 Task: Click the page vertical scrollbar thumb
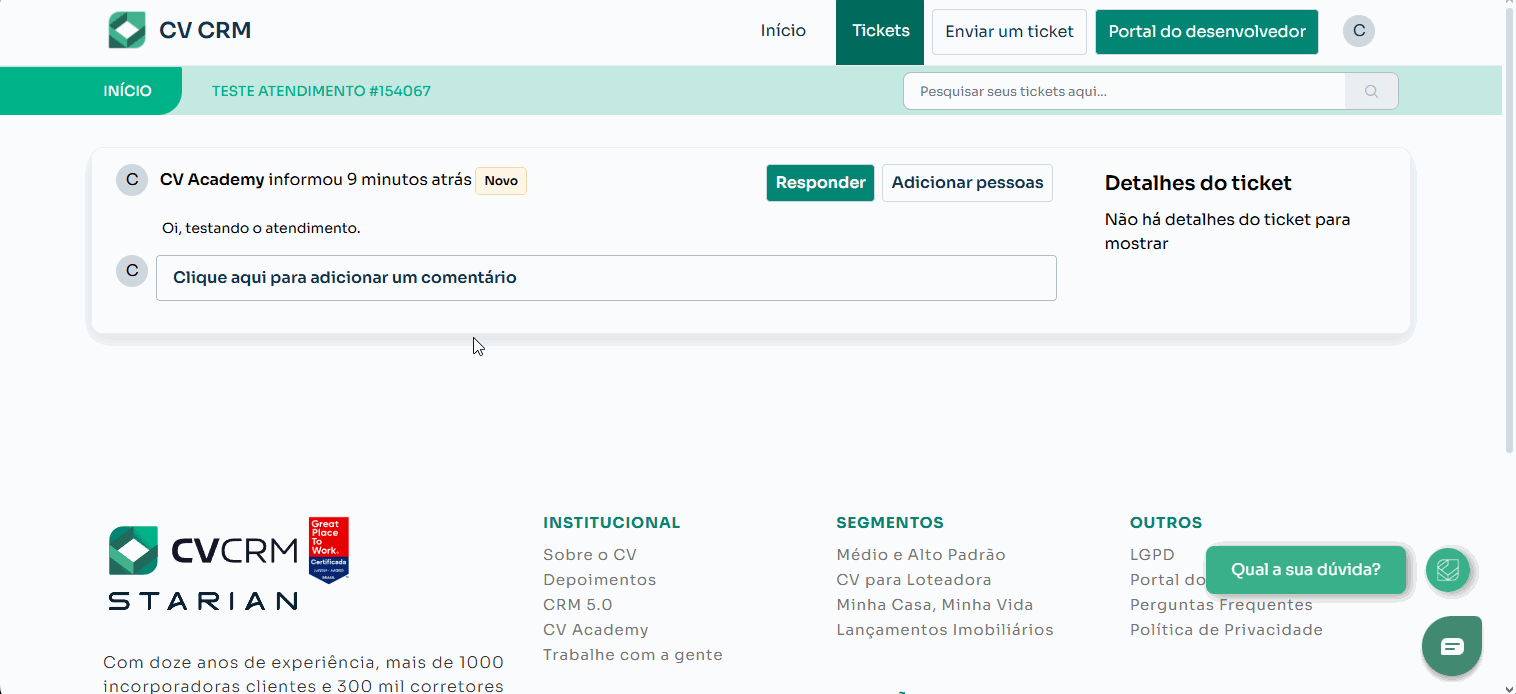[x=1509, y=228]
